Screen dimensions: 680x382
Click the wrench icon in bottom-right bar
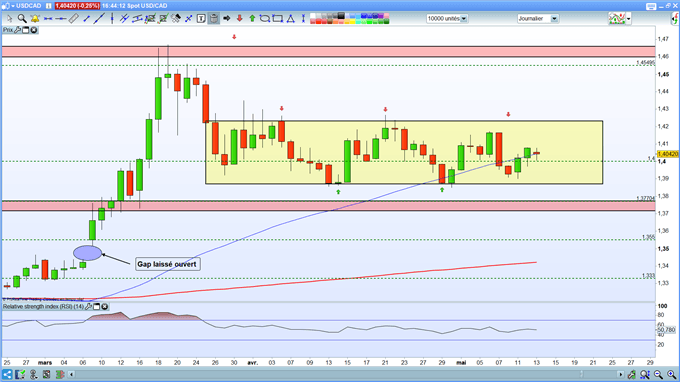coord(631,374)
